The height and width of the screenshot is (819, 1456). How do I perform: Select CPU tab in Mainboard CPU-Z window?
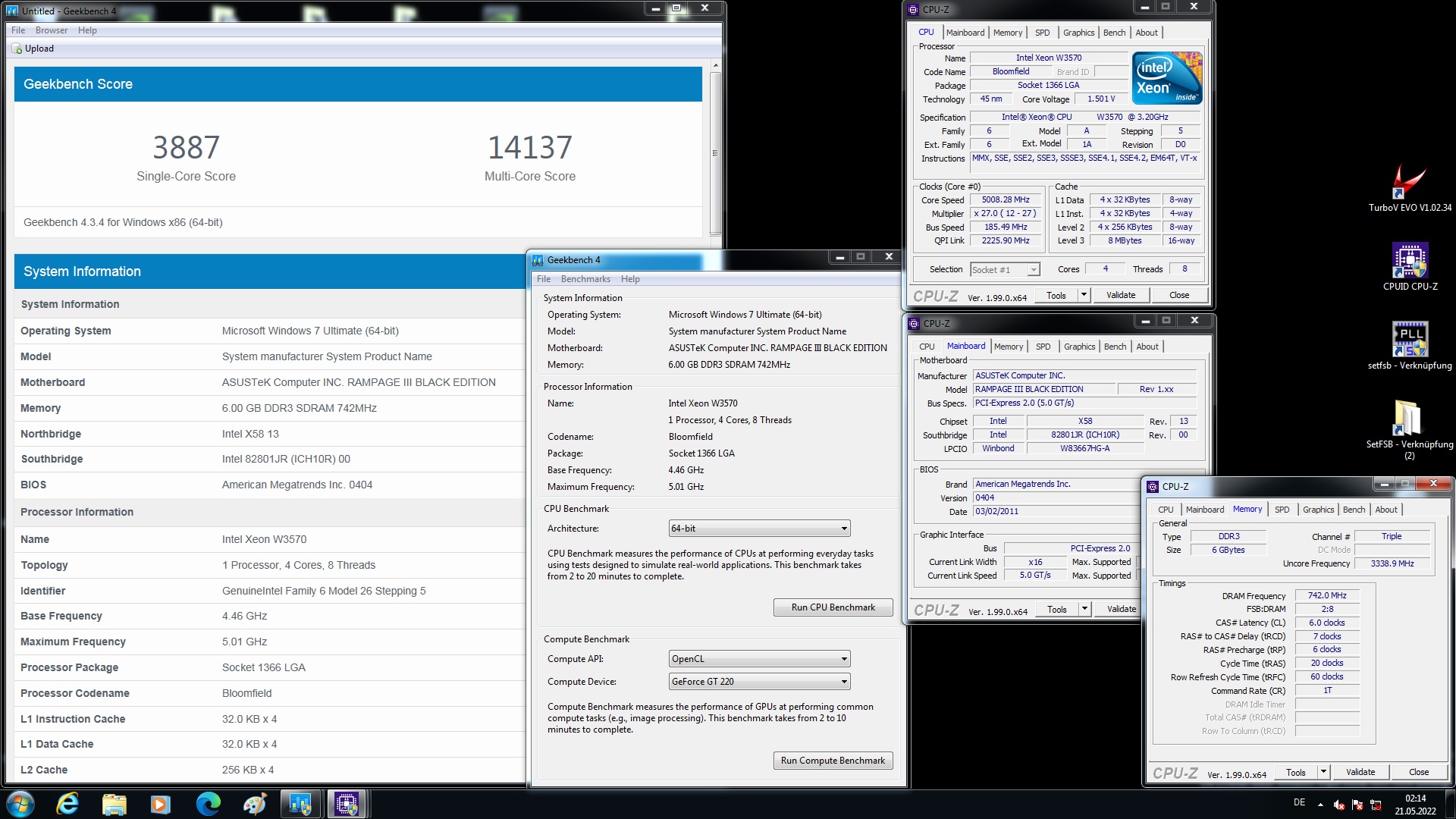(x=927, y=347)
